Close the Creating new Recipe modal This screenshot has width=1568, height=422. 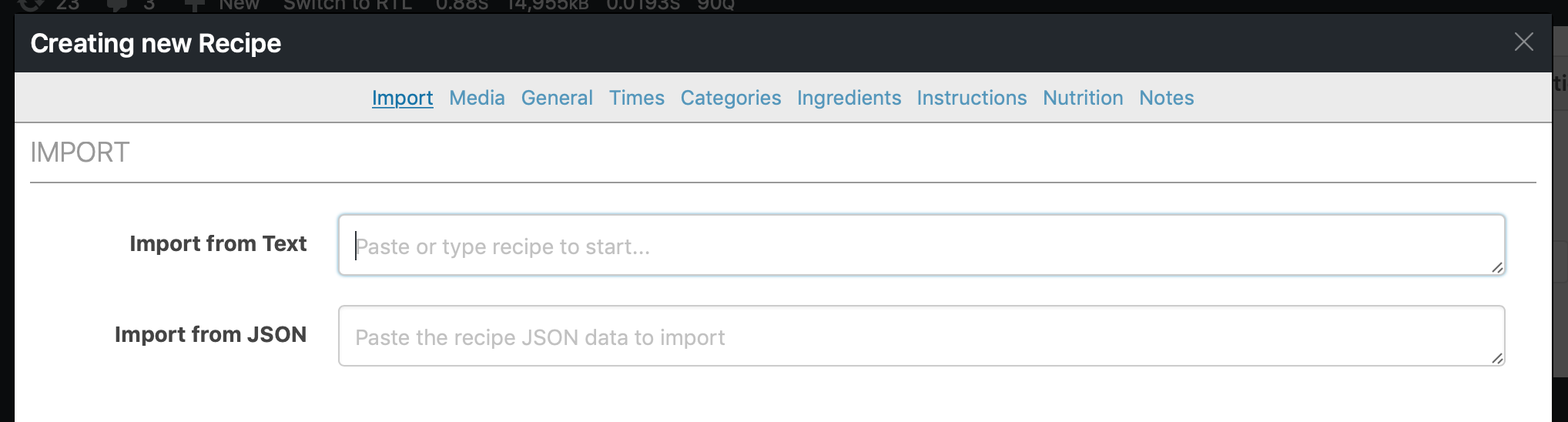tap(1523, 42)
